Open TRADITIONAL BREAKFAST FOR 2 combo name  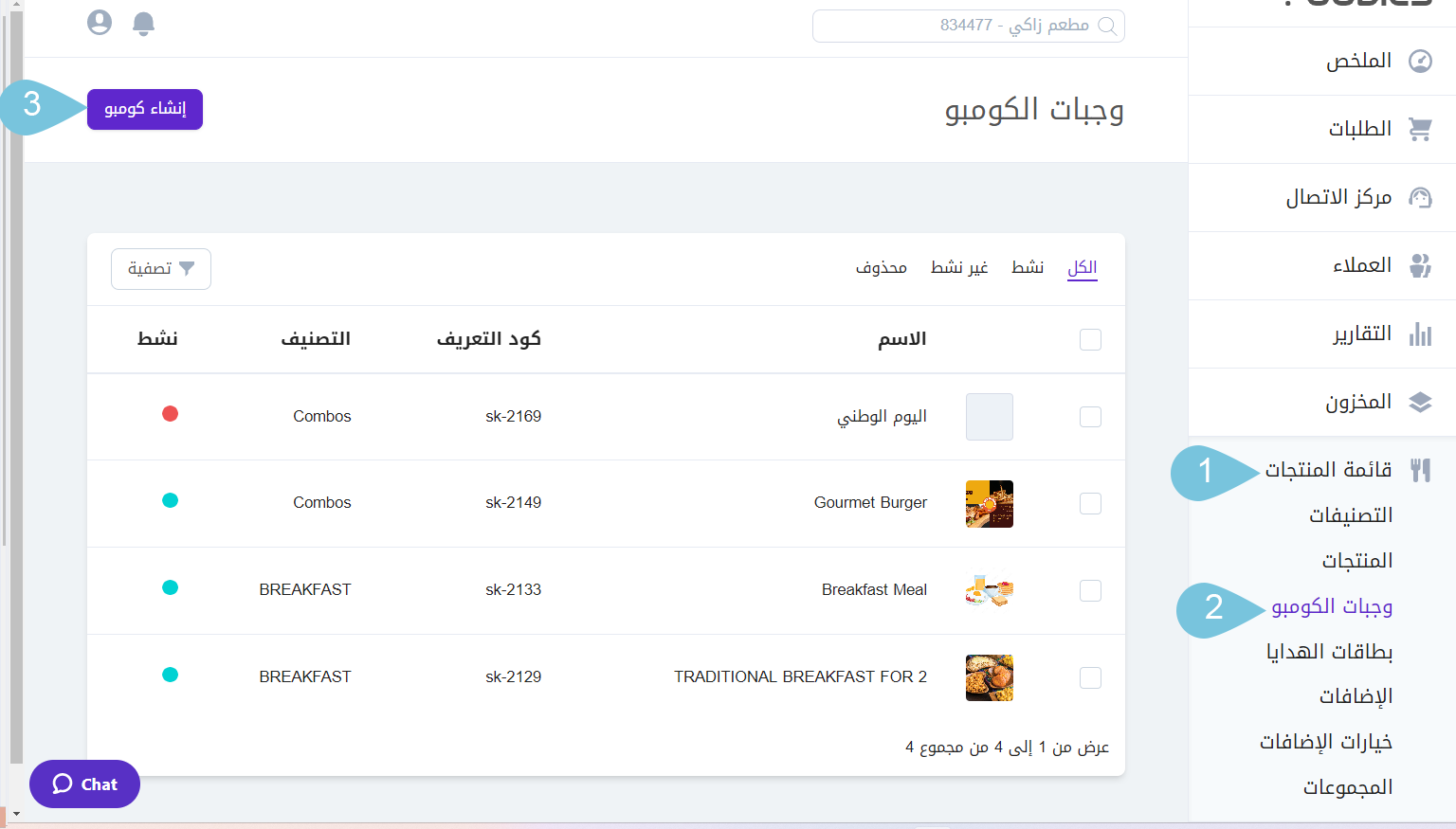tap(800, 676)
